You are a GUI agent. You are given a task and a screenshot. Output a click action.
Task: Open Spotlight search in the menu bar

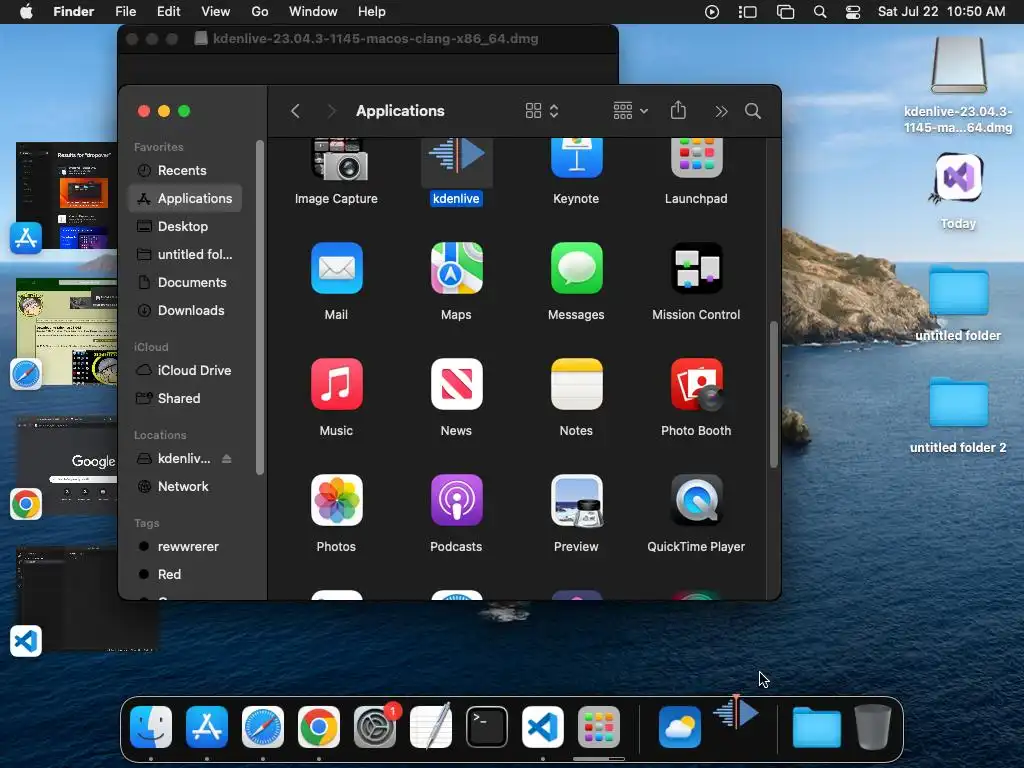tap(820, 12)
